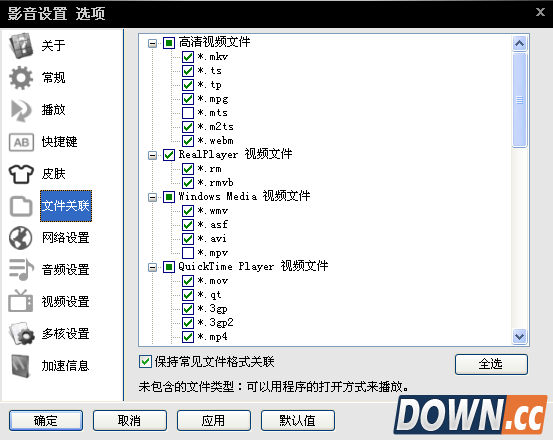The width and height of the screenshot is (553, 440).
Task: Toggle 保持常见文件格式关联 checkbox
Action: (145, 362)
